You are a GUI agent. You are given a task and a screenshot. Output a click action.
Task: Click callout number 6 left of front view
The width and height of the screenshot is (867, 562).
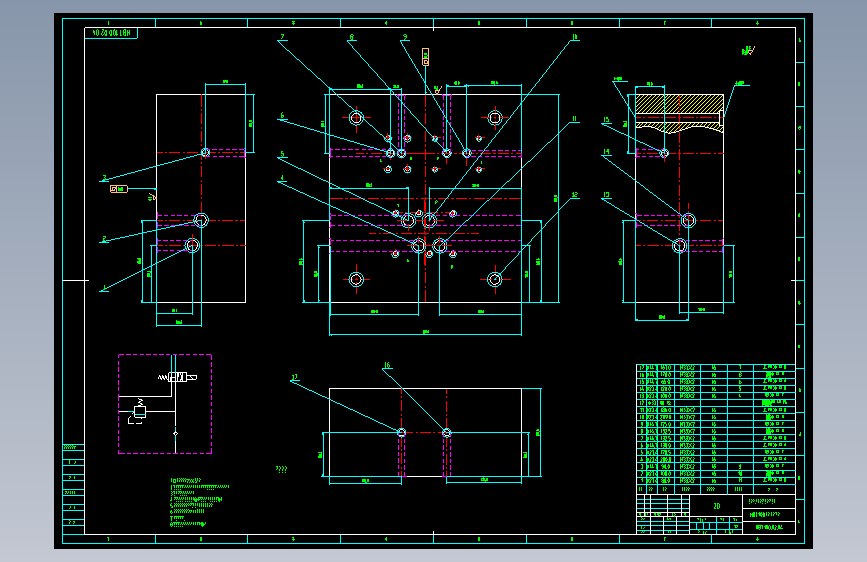pos(282,116)
